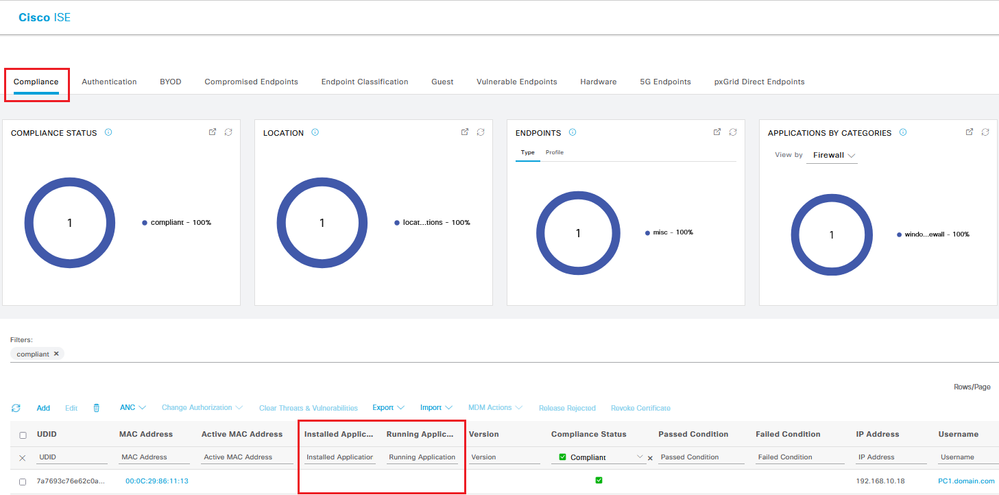Open the BYOD tab

coord(171,82)
